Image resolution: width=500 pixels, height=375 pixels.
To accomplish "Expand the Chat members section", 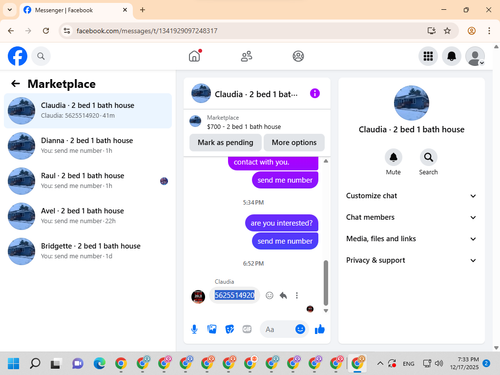I will [411, 217].
